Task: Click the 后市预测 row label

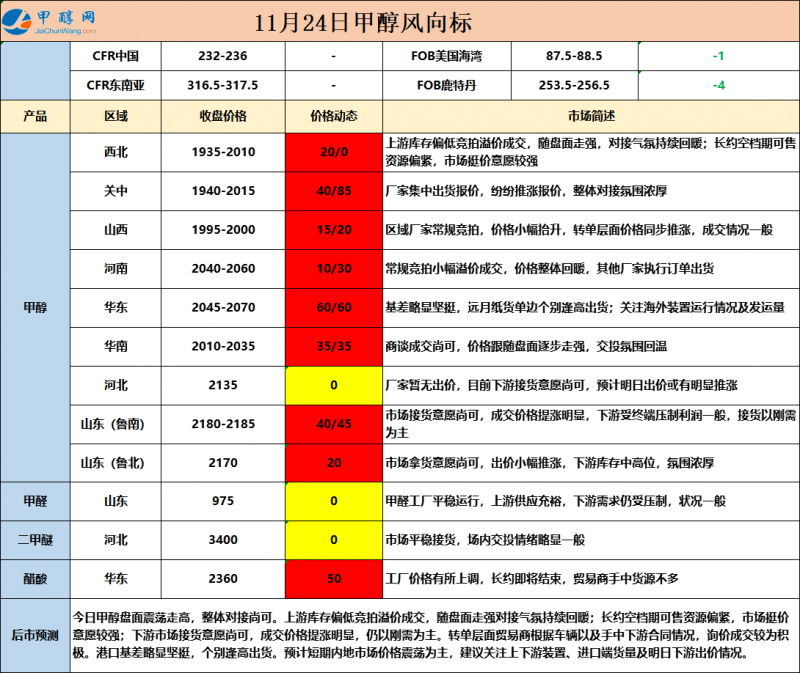Action: pos(35,634)
